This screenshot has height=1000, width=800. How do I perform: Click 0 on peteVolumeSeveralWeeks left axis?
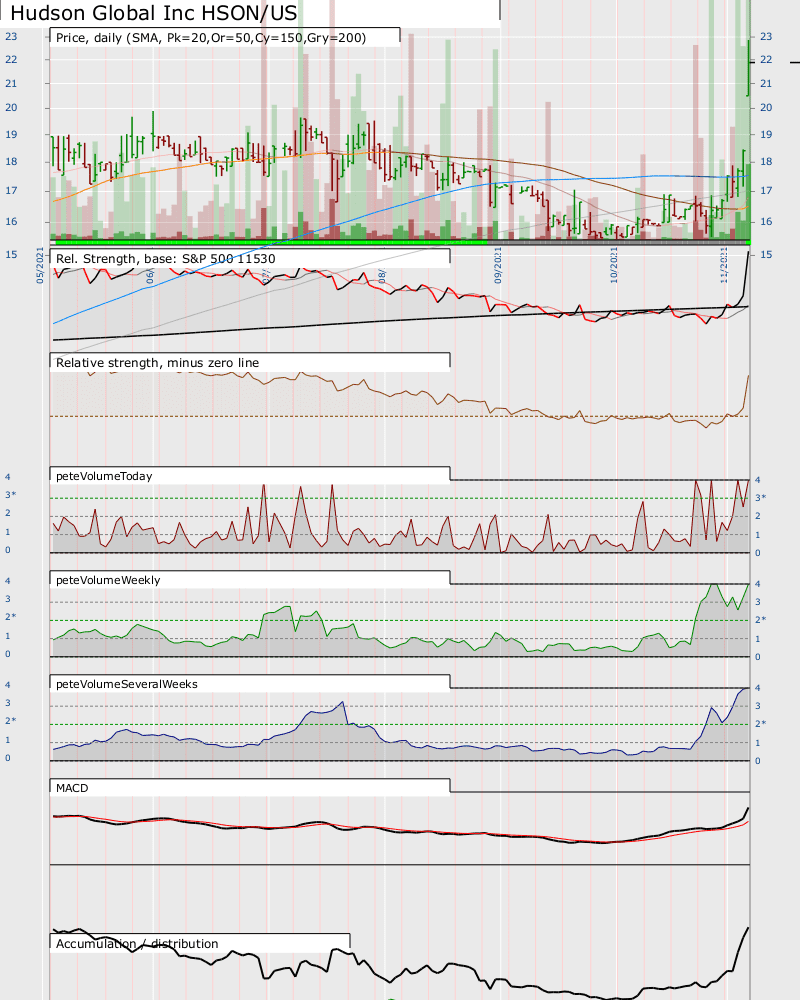point(8,758)
